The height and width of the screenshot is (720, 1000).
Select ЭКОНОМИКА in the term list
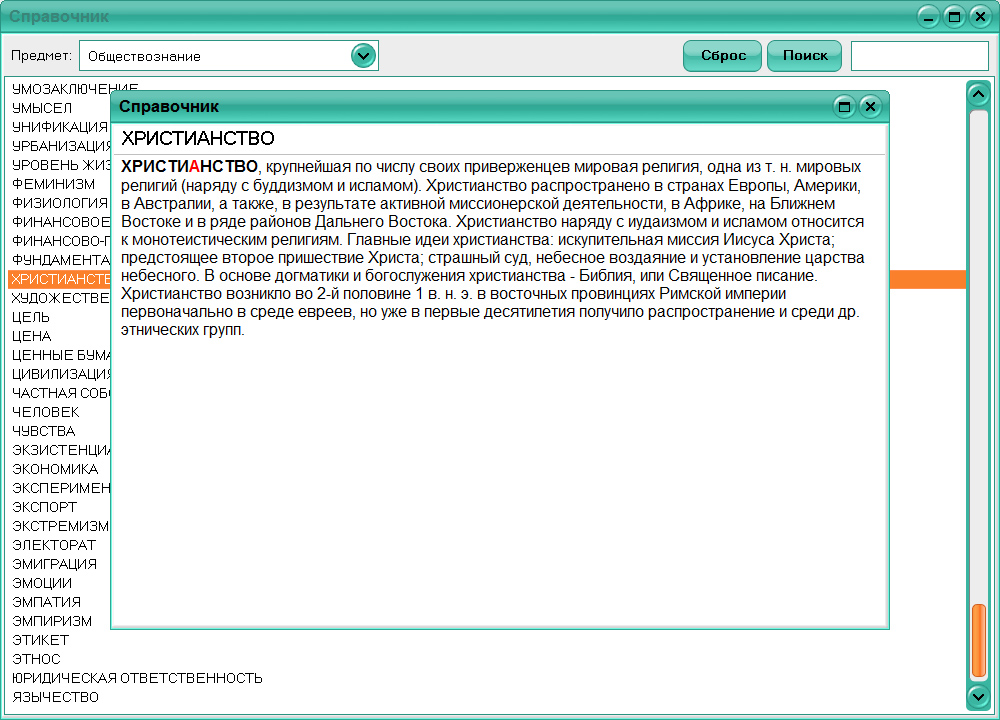[x=55, y=469]
